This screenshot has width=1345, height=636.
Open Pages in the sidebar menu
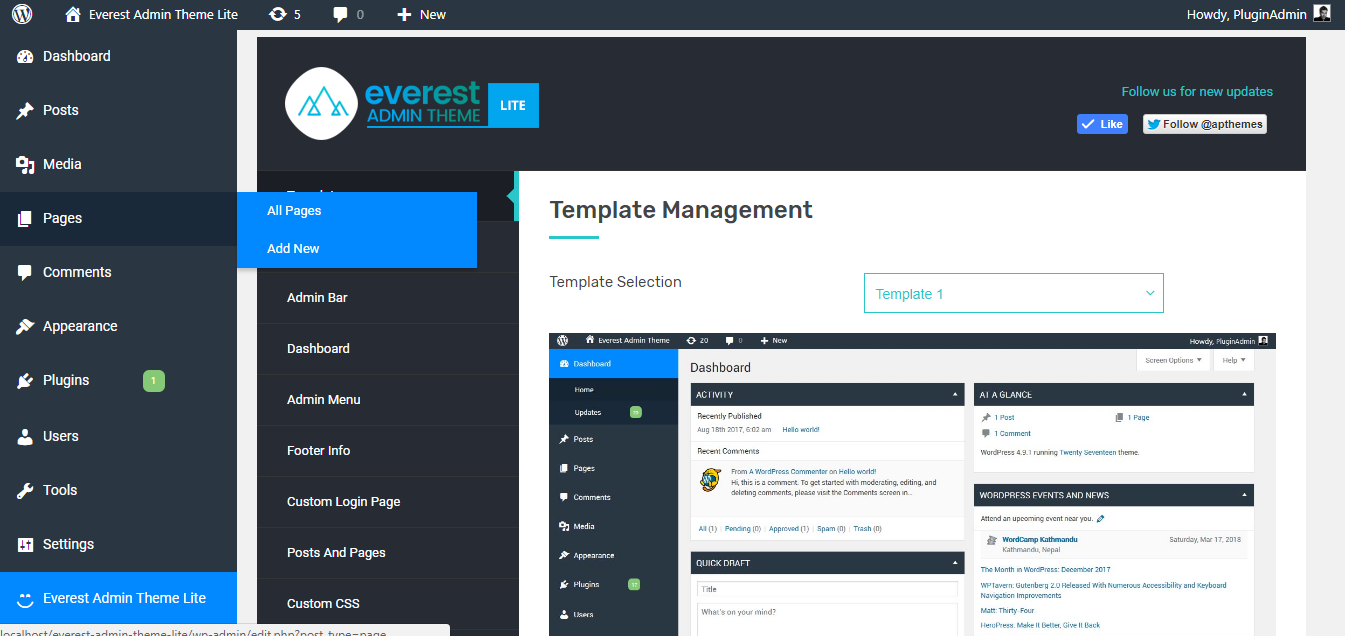click(x=118, y=218)
